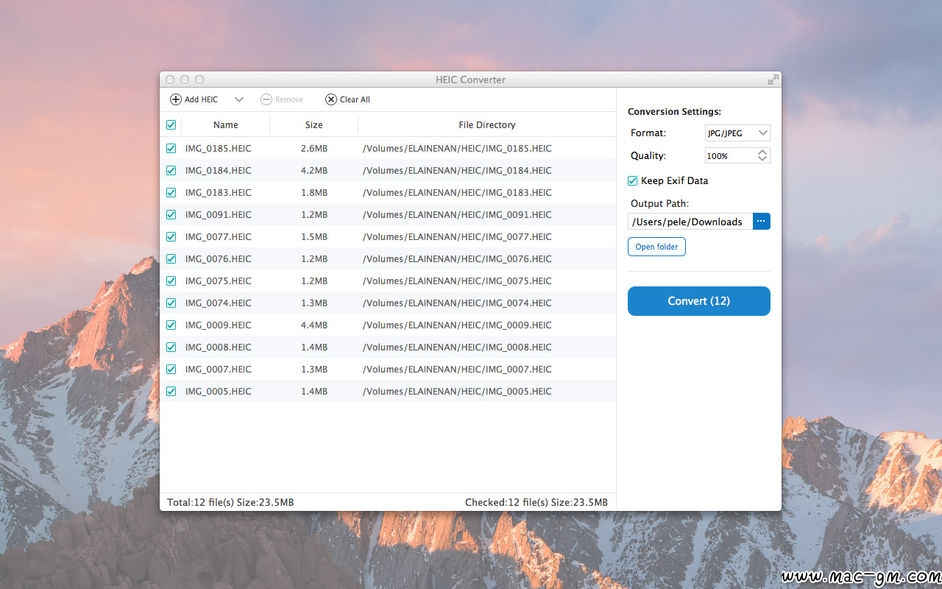The image size is (942, 589).
Task: Select the IMG_0076.HEIC file name
Action: point(218,259)
